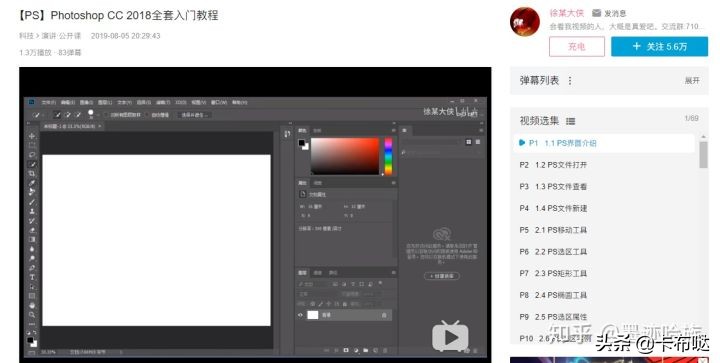Click 发消息 to message the uploader
This screenshot has width=720, height=363.
[x=609, y=13]
